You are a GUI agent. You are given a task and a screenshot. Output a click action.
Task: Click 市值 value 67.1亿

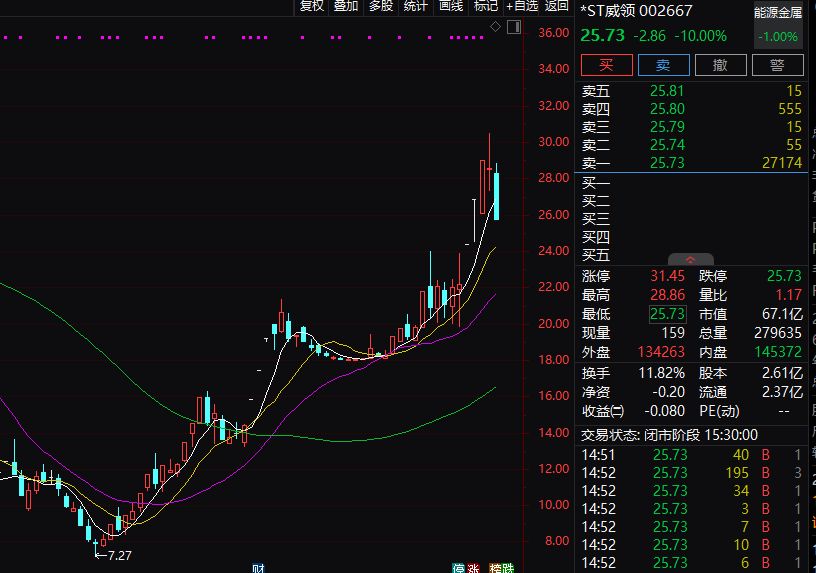tap(782, 314)
